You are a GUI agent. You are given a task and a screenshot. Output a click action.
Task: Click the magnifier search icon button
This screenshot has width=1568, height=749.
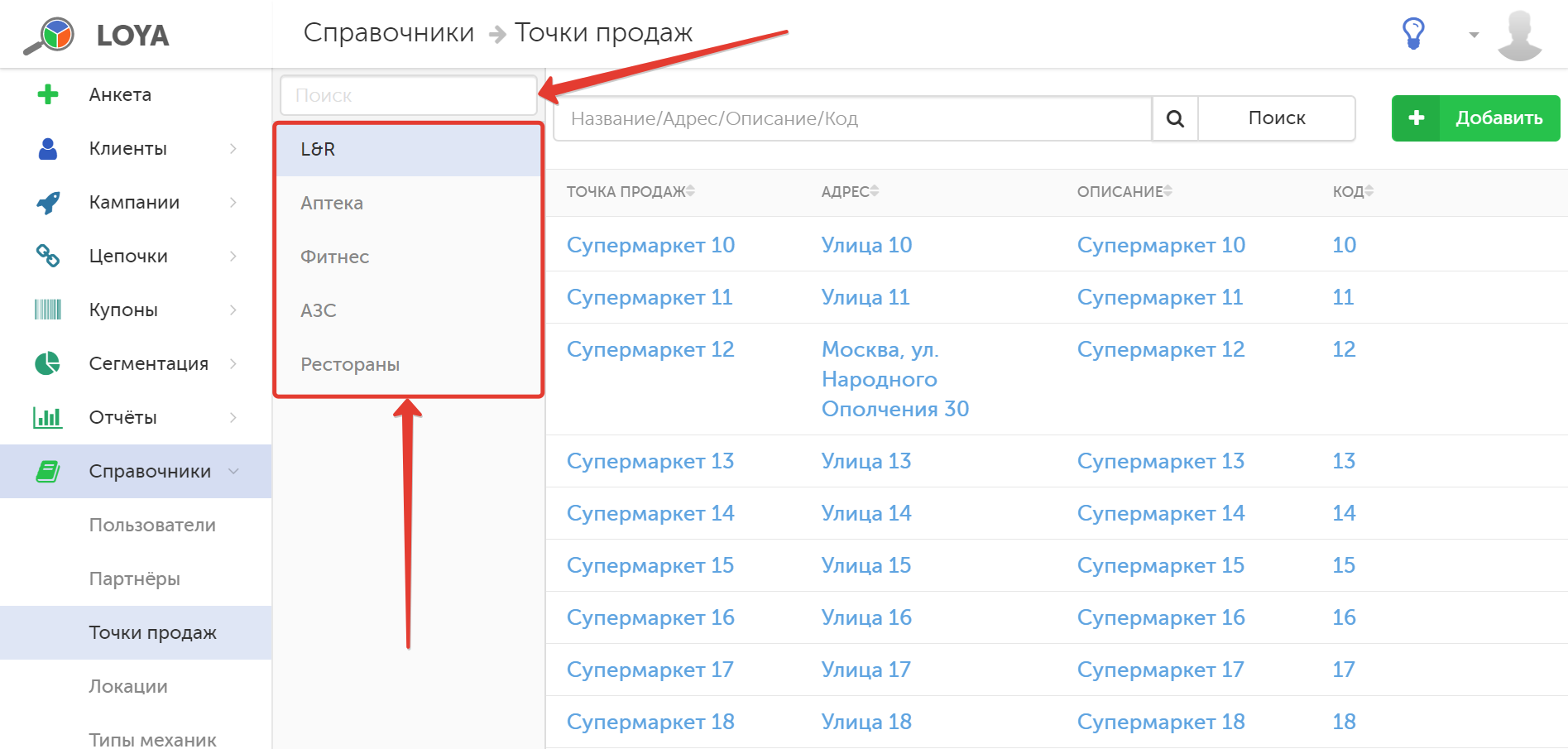[1175, 118]
